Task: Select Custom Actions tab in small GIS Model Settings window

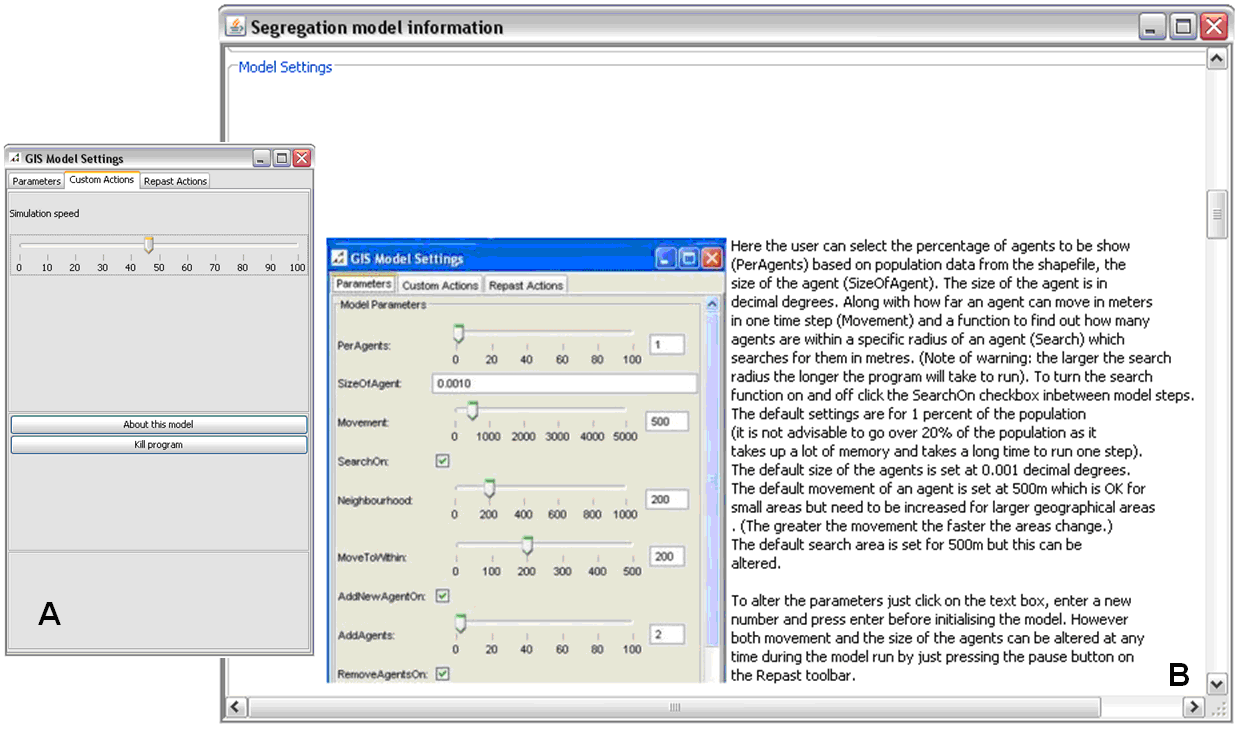Action: point(102,180)
